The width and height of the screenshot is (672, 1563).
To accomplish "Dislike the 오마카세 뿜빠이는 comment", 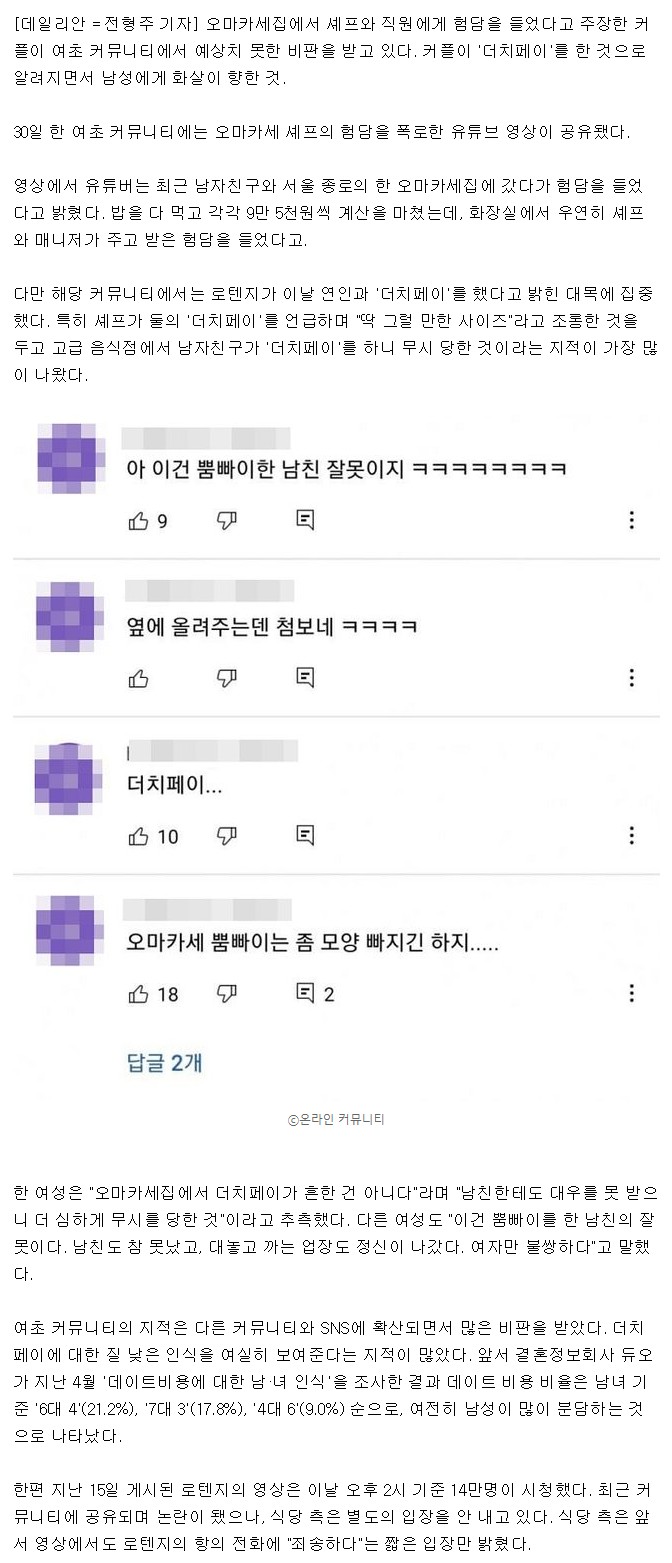I will (227, 993).
